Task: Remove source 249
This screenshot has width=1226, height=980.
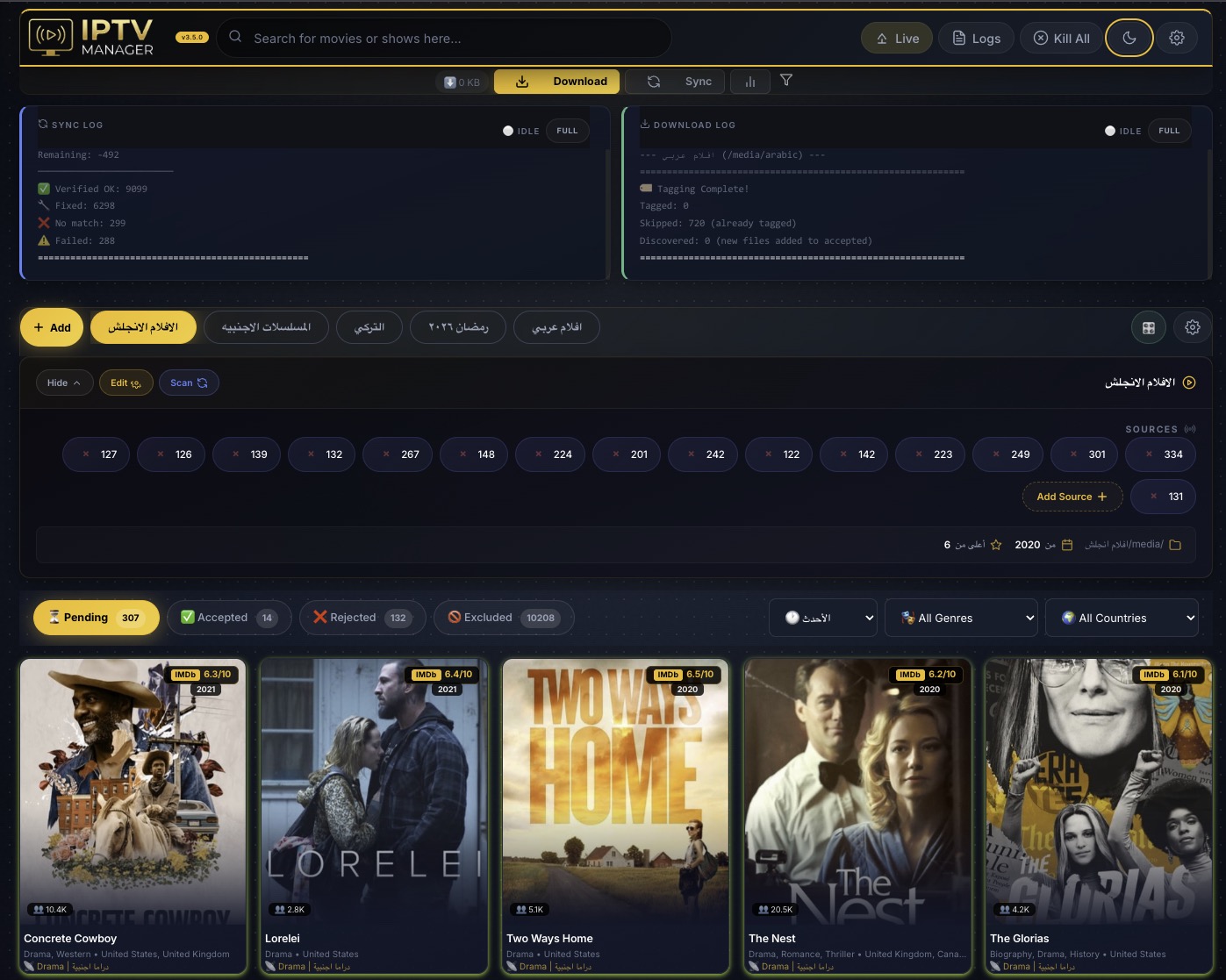Action: click(x=995, y=454)
